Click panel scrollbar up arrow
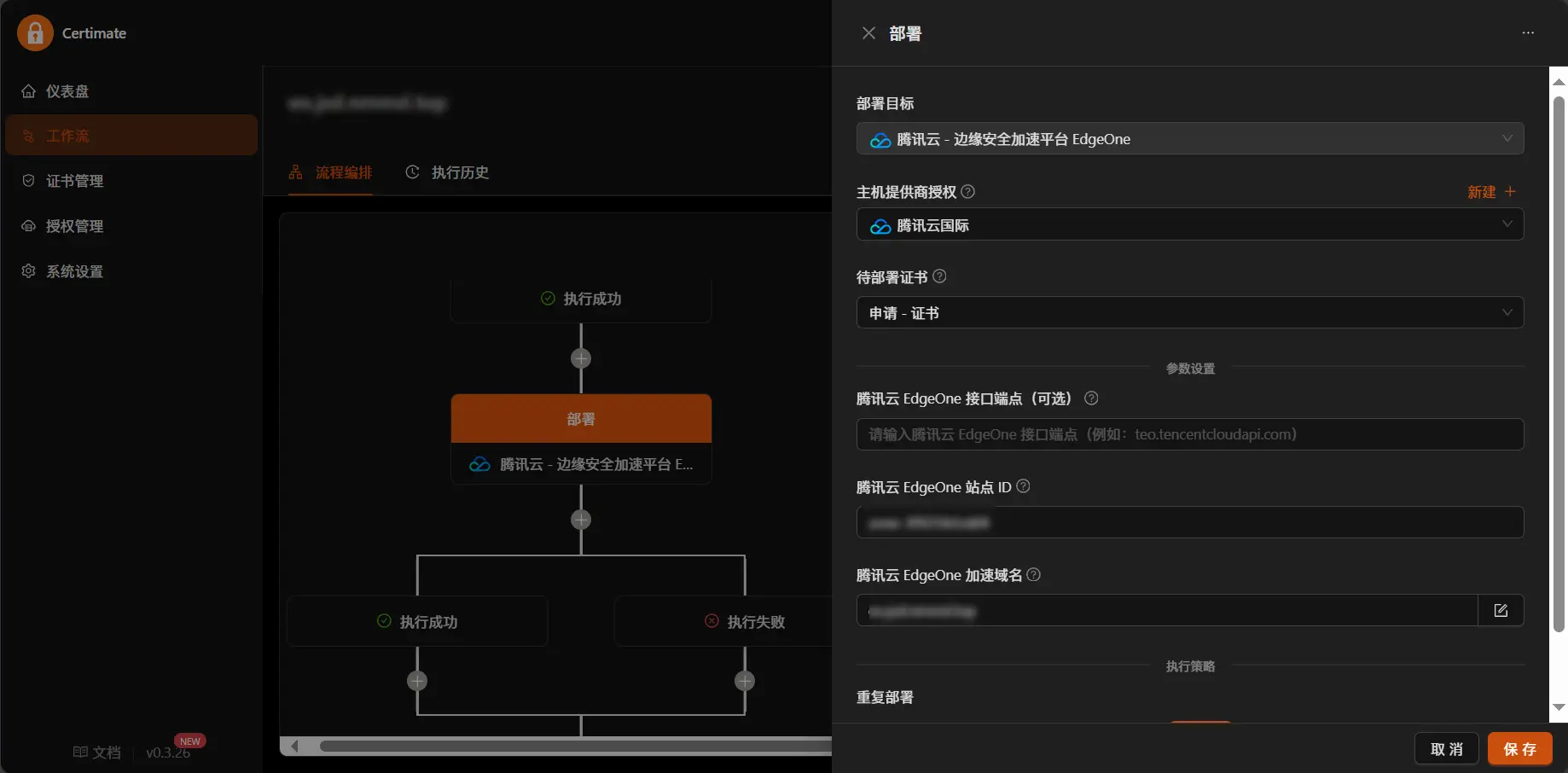 point(1559,83)
